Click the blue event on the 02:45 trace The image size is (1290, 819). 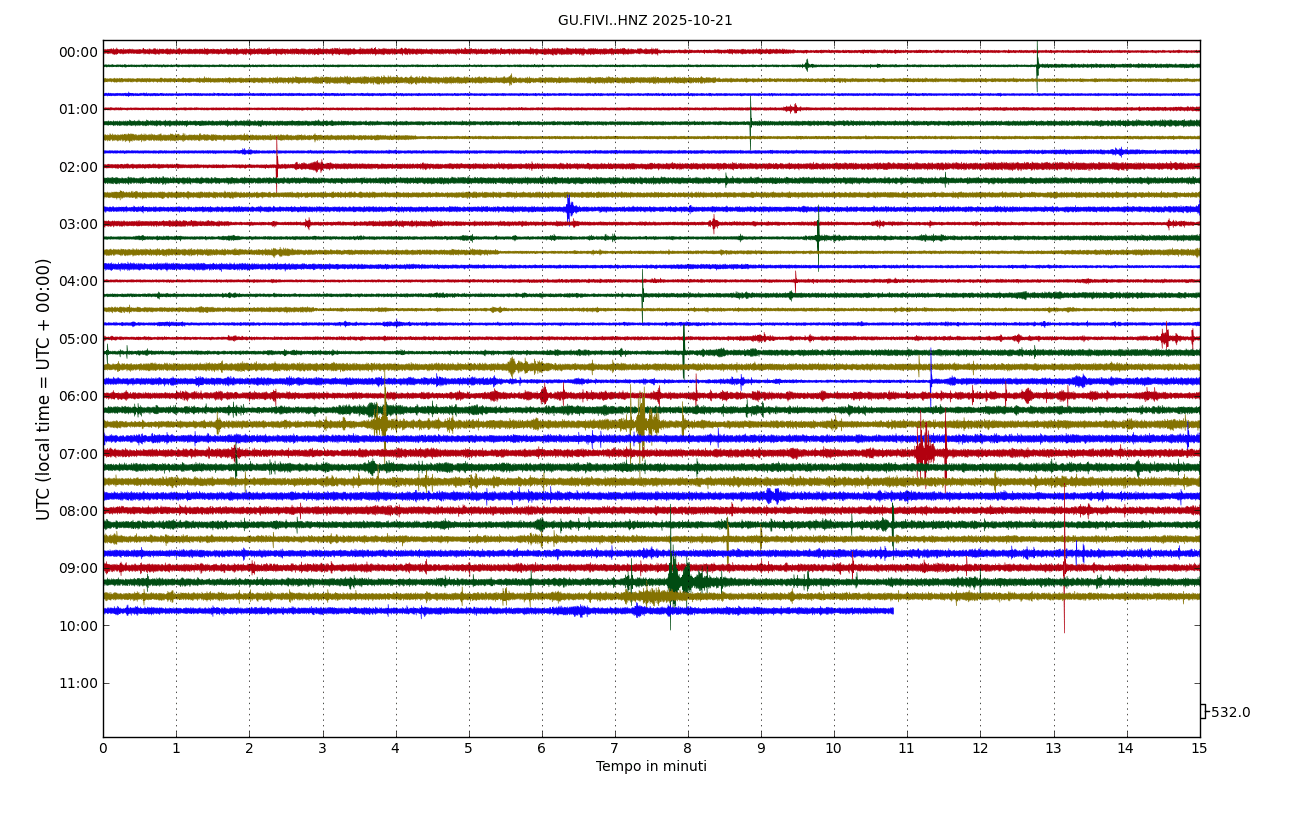pos(569,209)
